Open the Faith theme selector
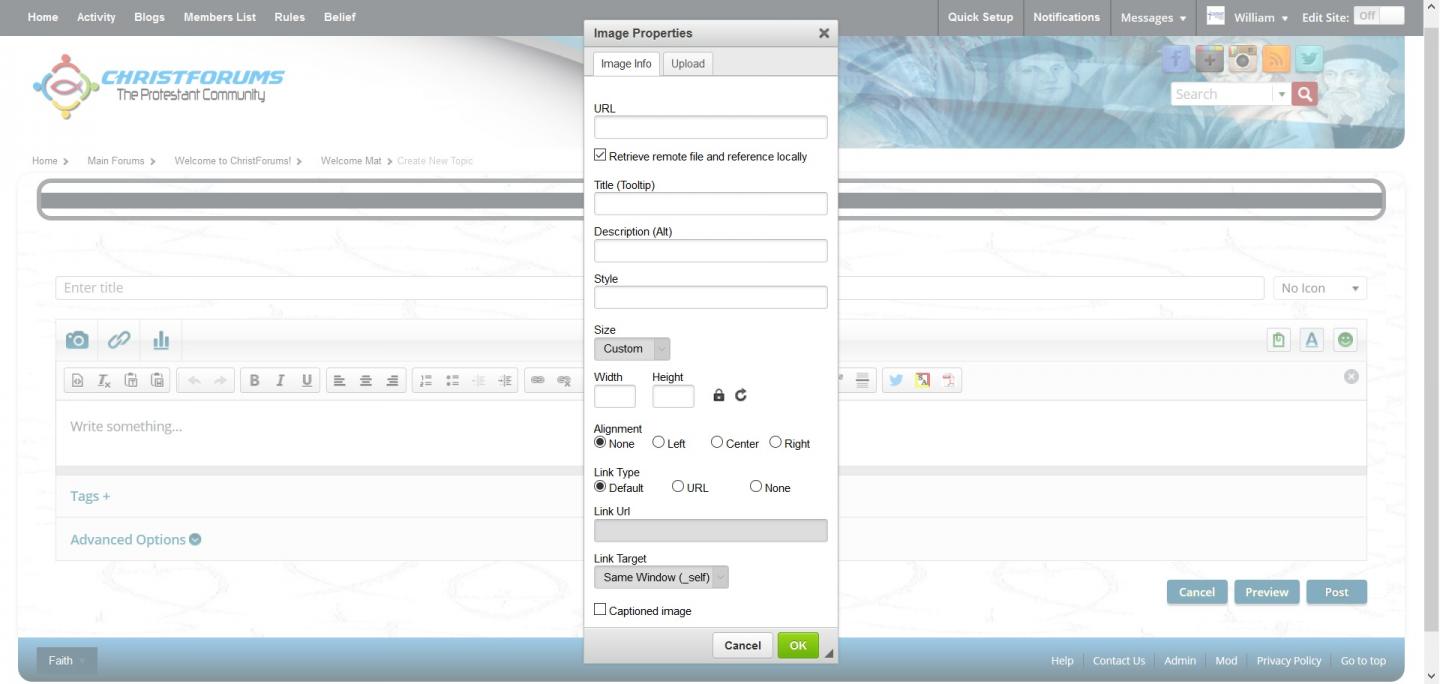The width and height of the screenshot is (1440, 684). point(67,660)
